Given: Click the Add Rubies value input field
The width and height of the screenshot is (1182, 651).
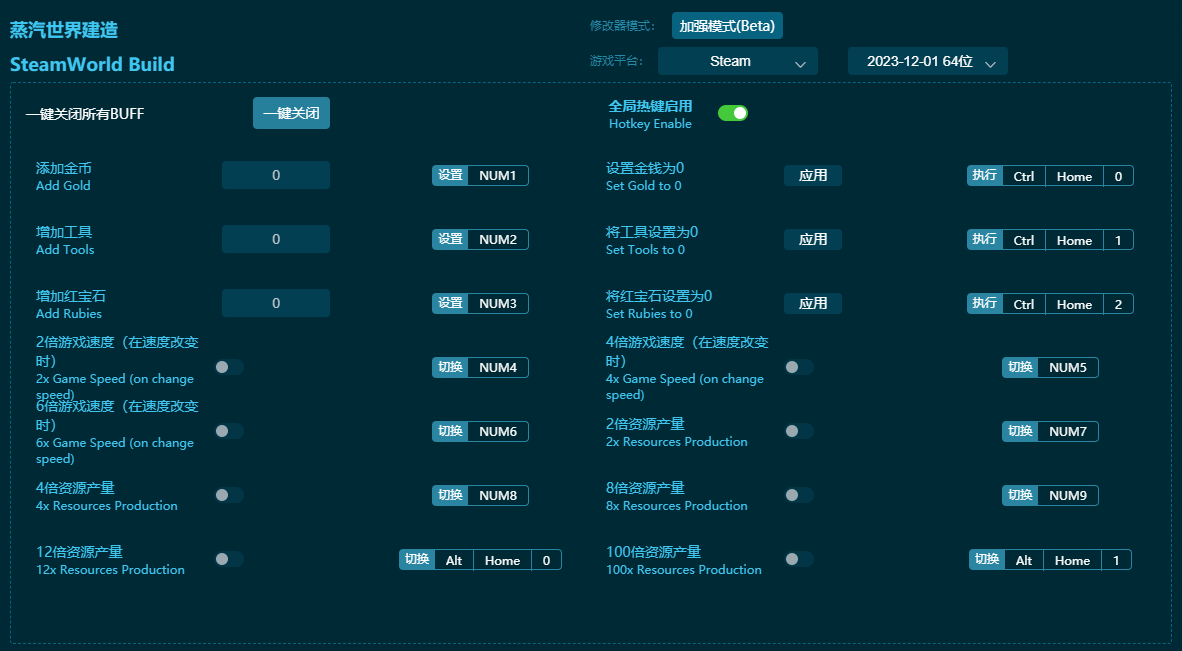Looking at the screenshot, I should tap(275, 302).
